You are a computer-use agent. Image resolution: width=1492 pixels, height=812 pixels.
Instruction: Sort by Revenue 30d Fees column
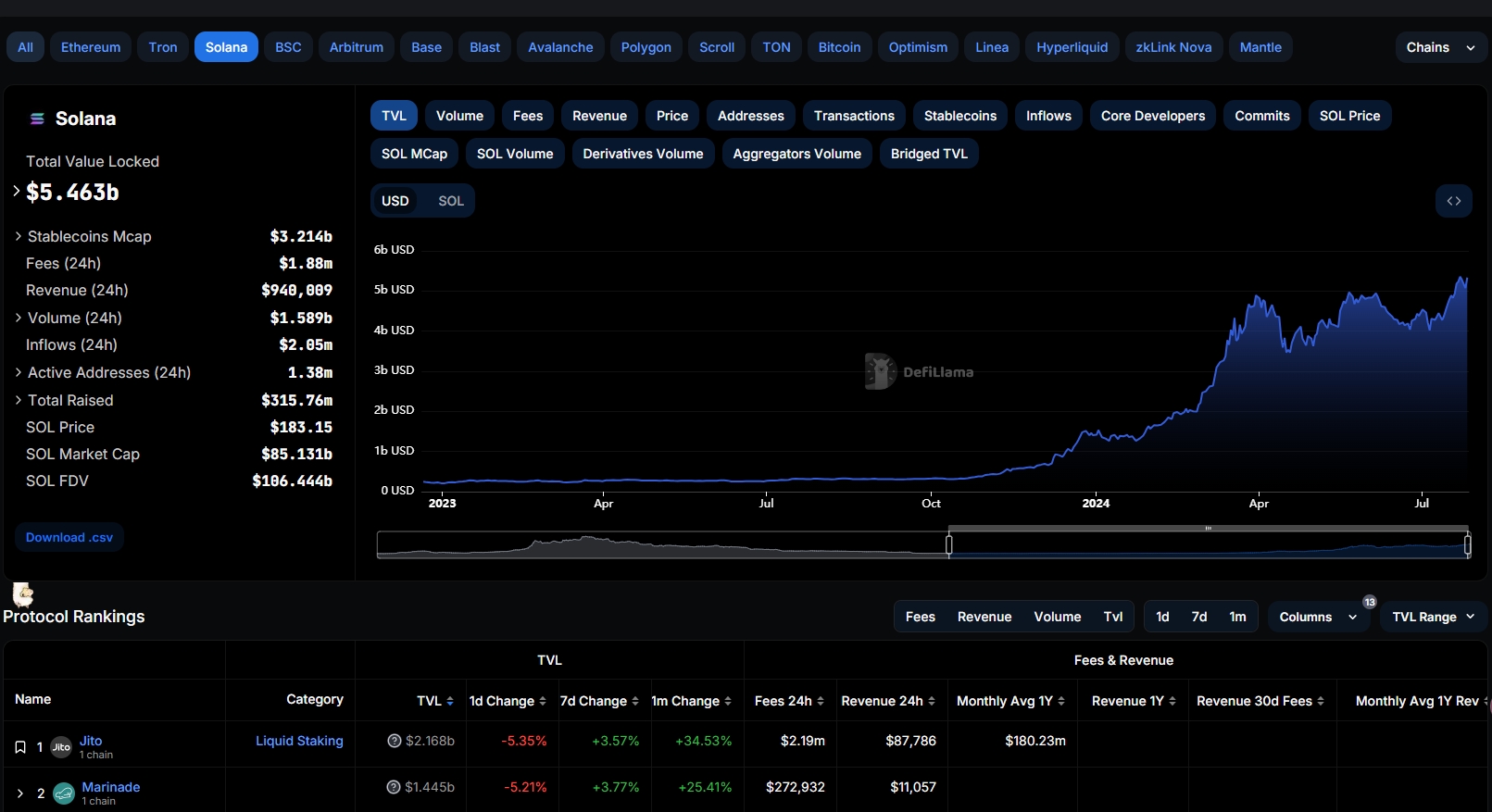click(1321, 701)
